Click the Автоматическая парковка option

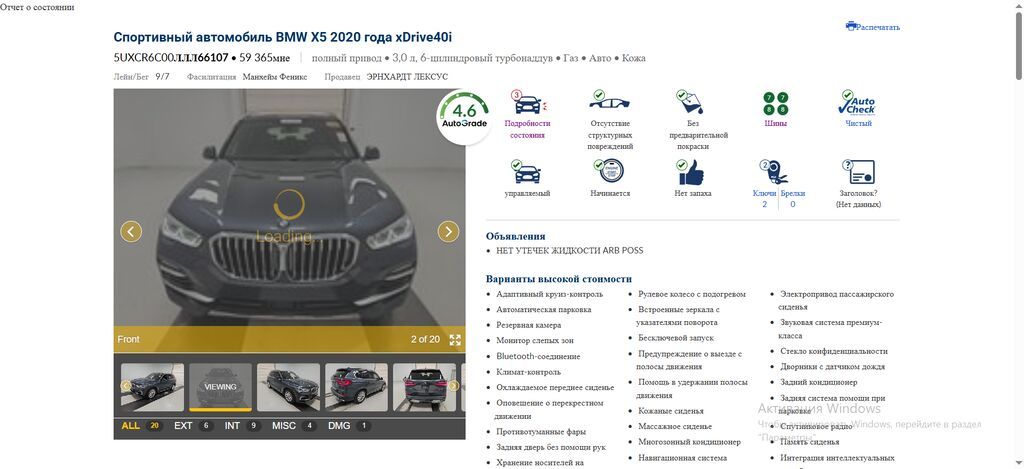point(544,310)
